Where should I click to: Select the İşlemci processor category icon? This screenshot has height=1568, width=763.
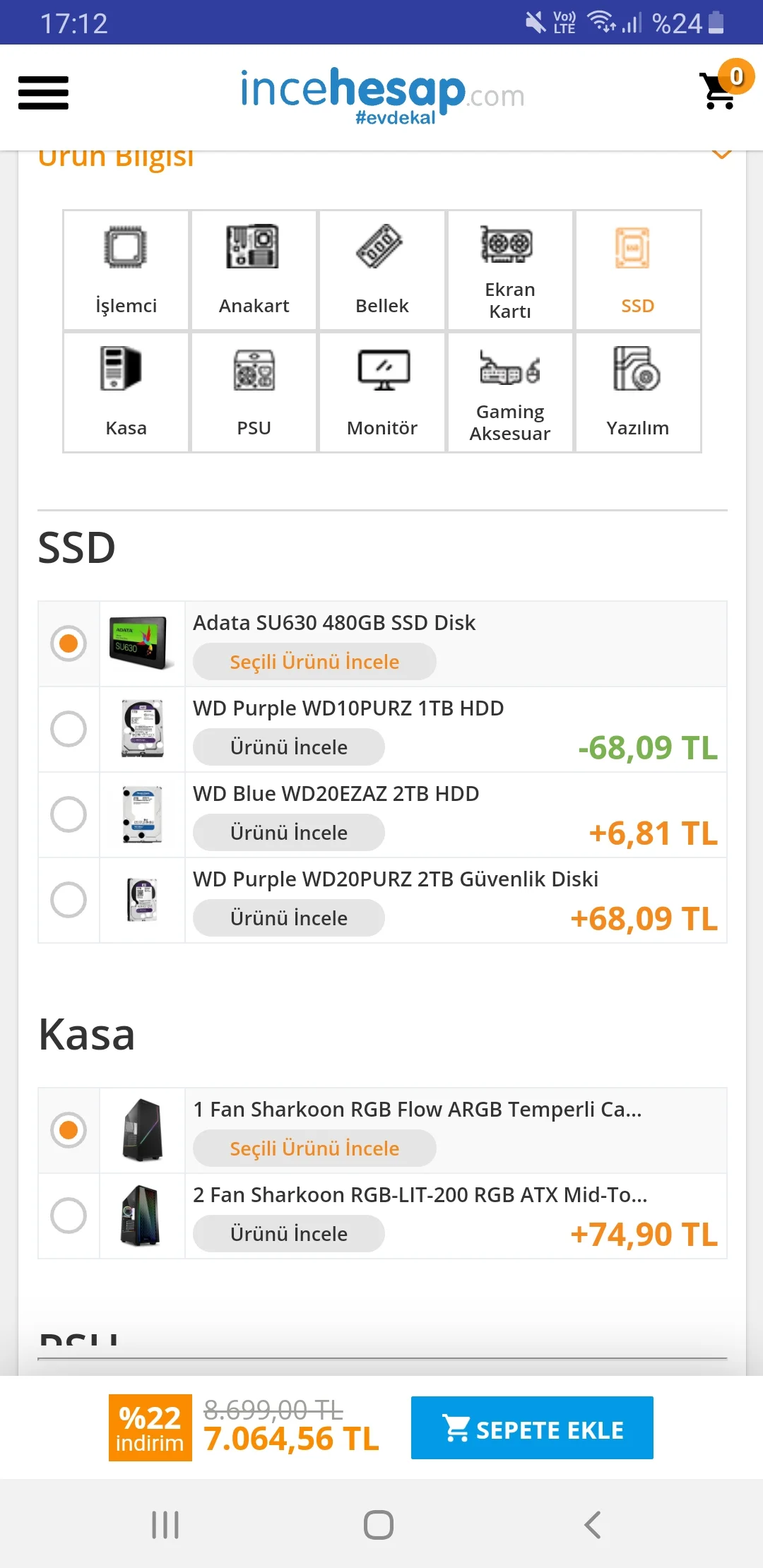click(x=126, y=270)
